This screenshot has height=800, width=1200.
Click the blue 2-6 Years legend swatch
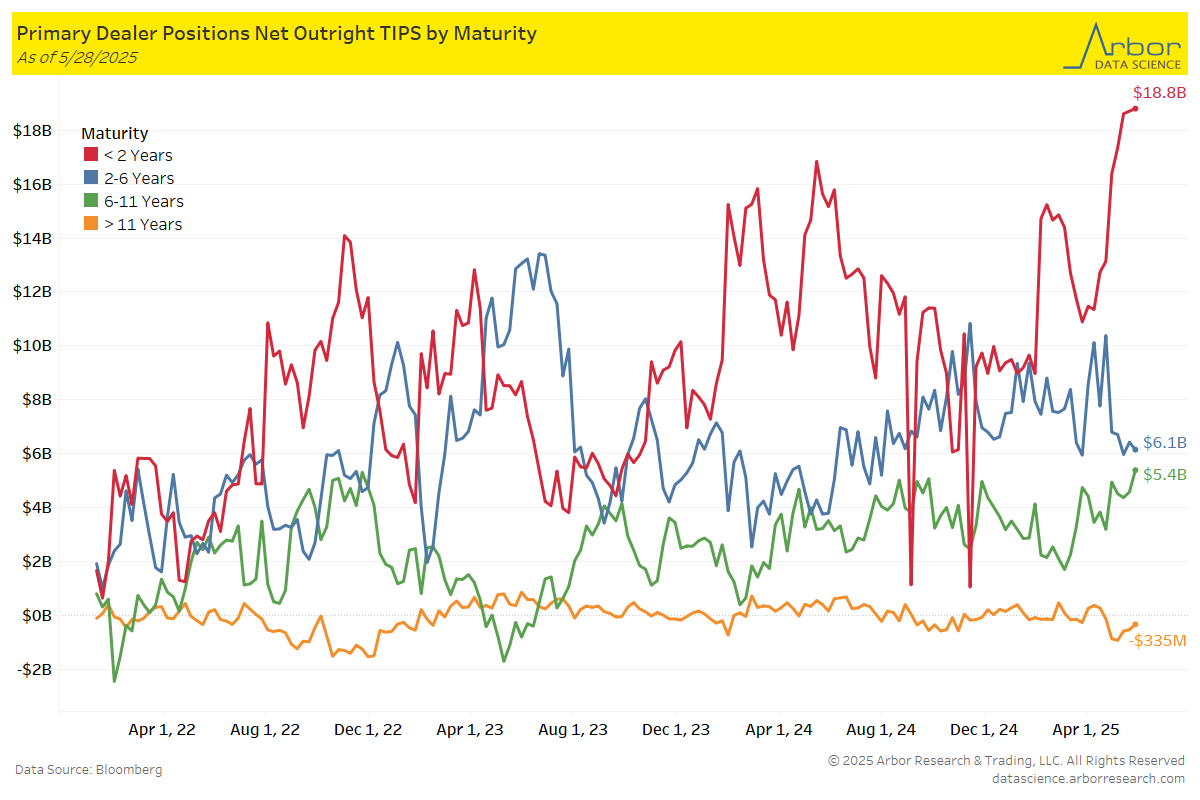point(90,178)
